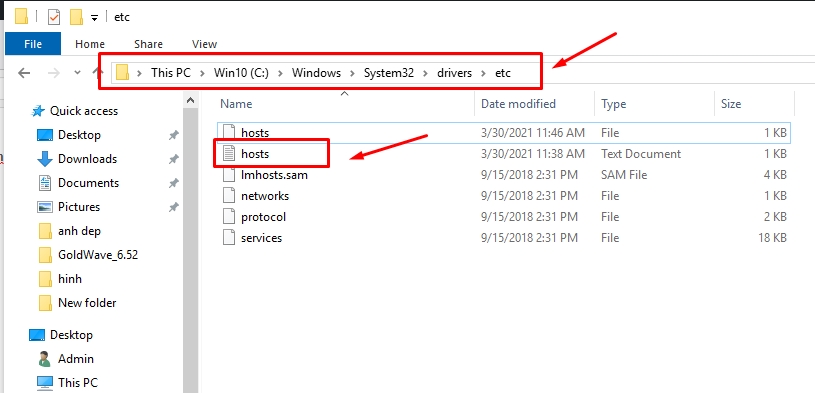815x393 pixels.
Task: Click the folder icon in the address bar
Action: pyautogui.click(x=122, y=72)
